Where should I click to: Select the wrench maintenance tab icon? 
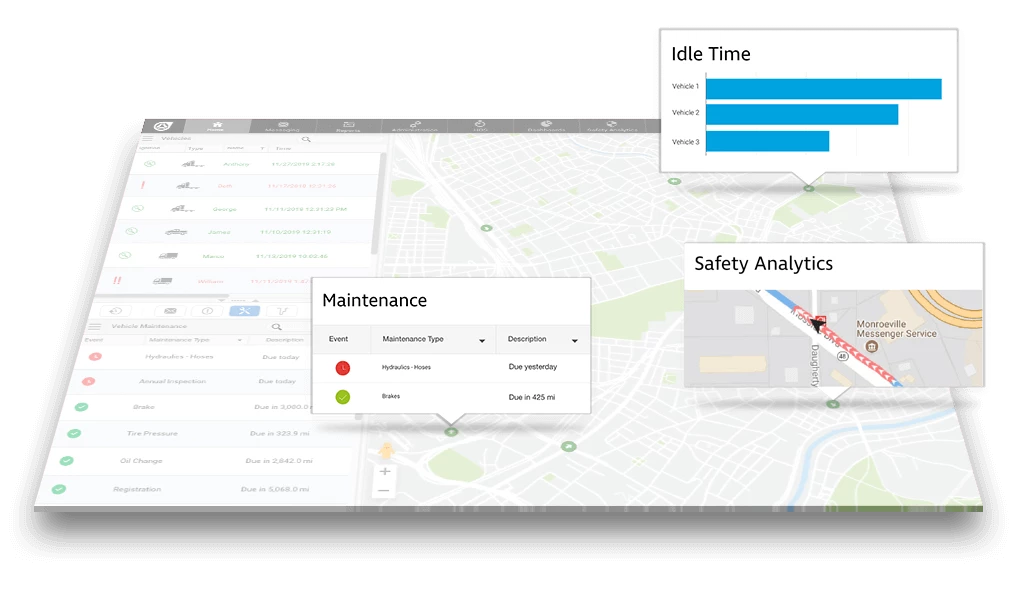pos(244,311)
